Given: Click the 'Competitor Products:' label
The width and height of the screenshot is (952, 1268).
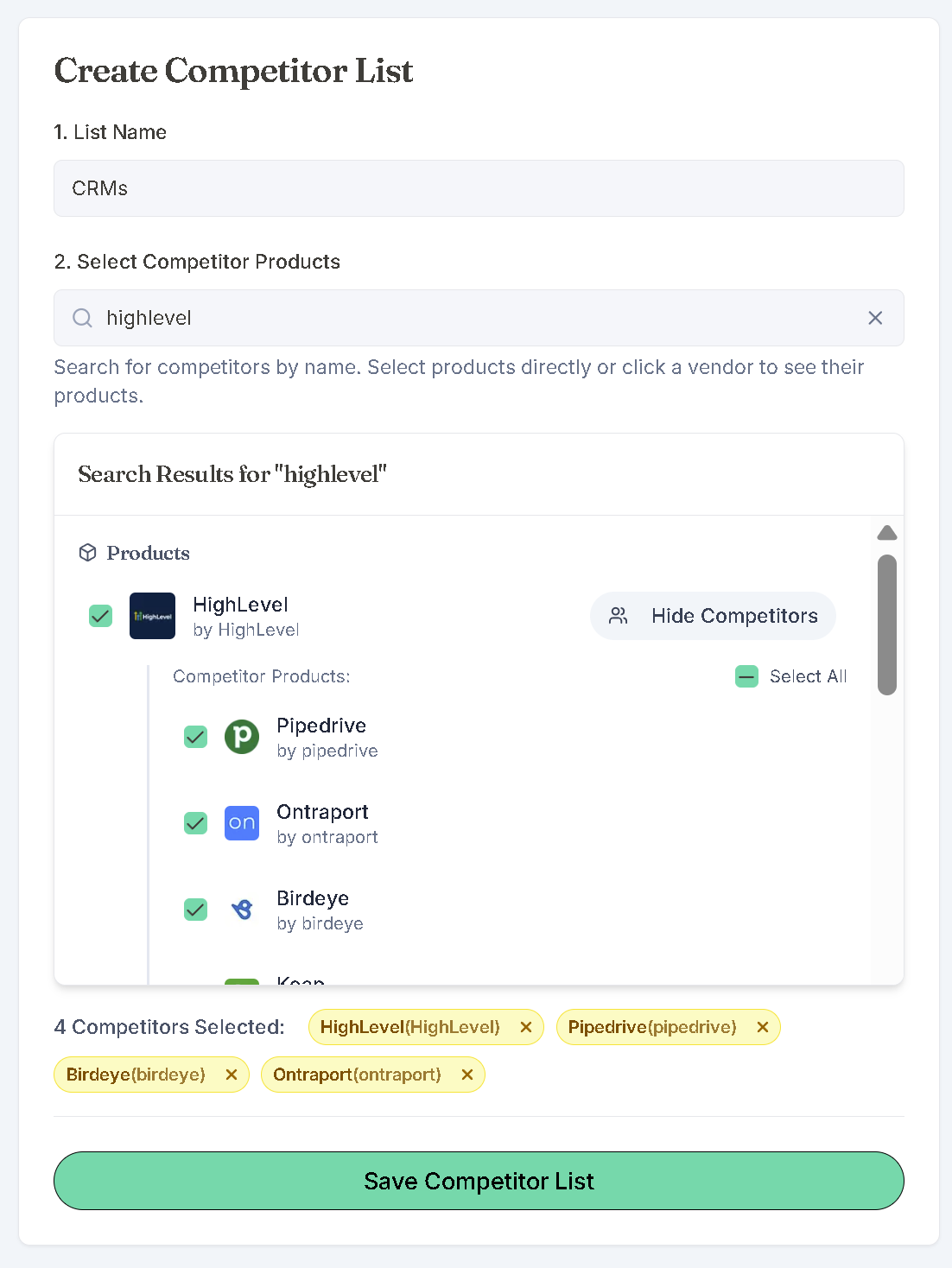Looking at the screenshot, I should [262, 676].
